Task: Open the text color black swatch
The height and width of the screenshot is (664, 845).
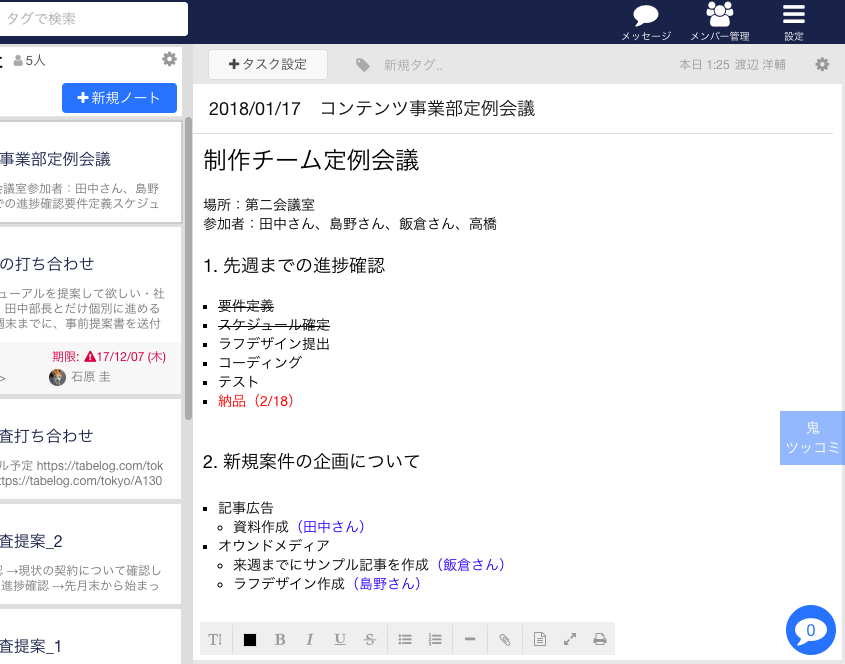Action: point(250,640)
